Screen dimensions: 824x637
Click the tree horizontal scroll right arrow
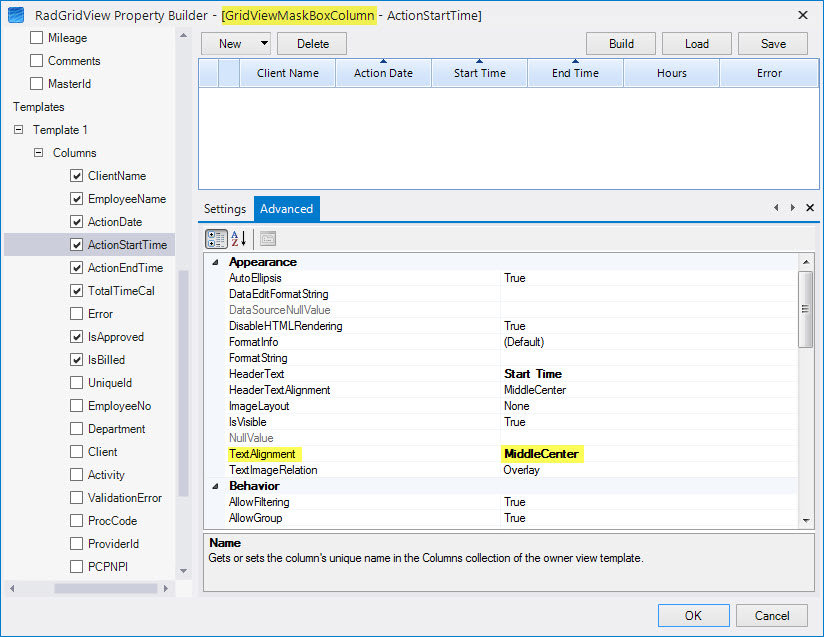(166, 588)
